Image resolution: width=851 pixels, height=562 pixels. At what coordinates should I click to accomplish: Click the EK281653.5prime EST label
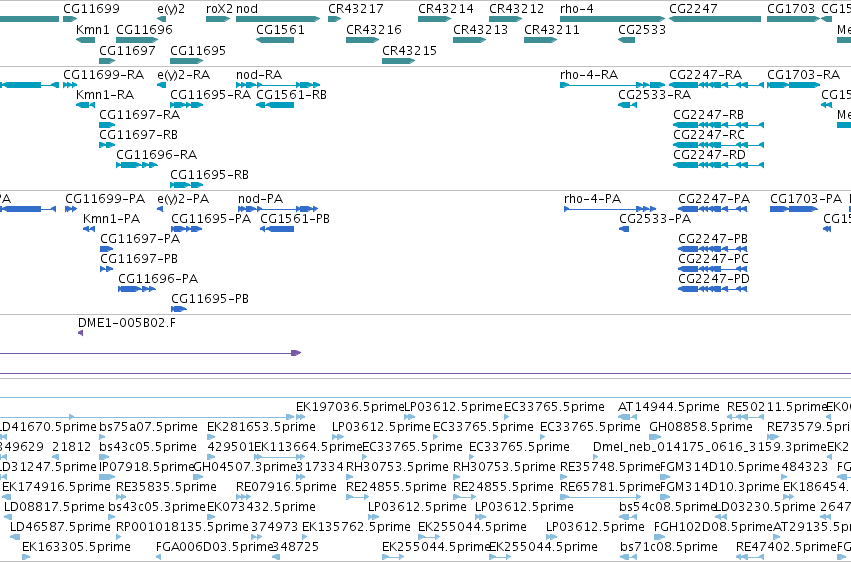261,427
